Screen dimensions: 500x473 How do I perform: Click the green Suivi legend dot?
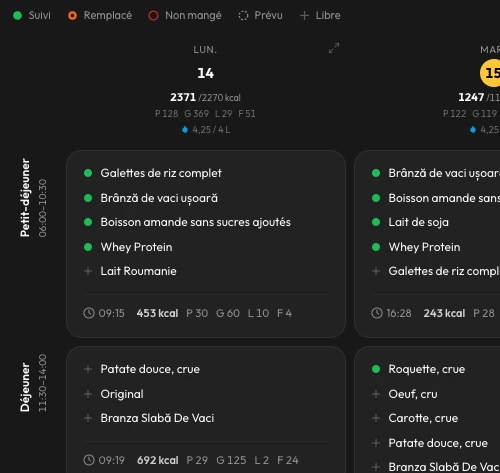17,15
